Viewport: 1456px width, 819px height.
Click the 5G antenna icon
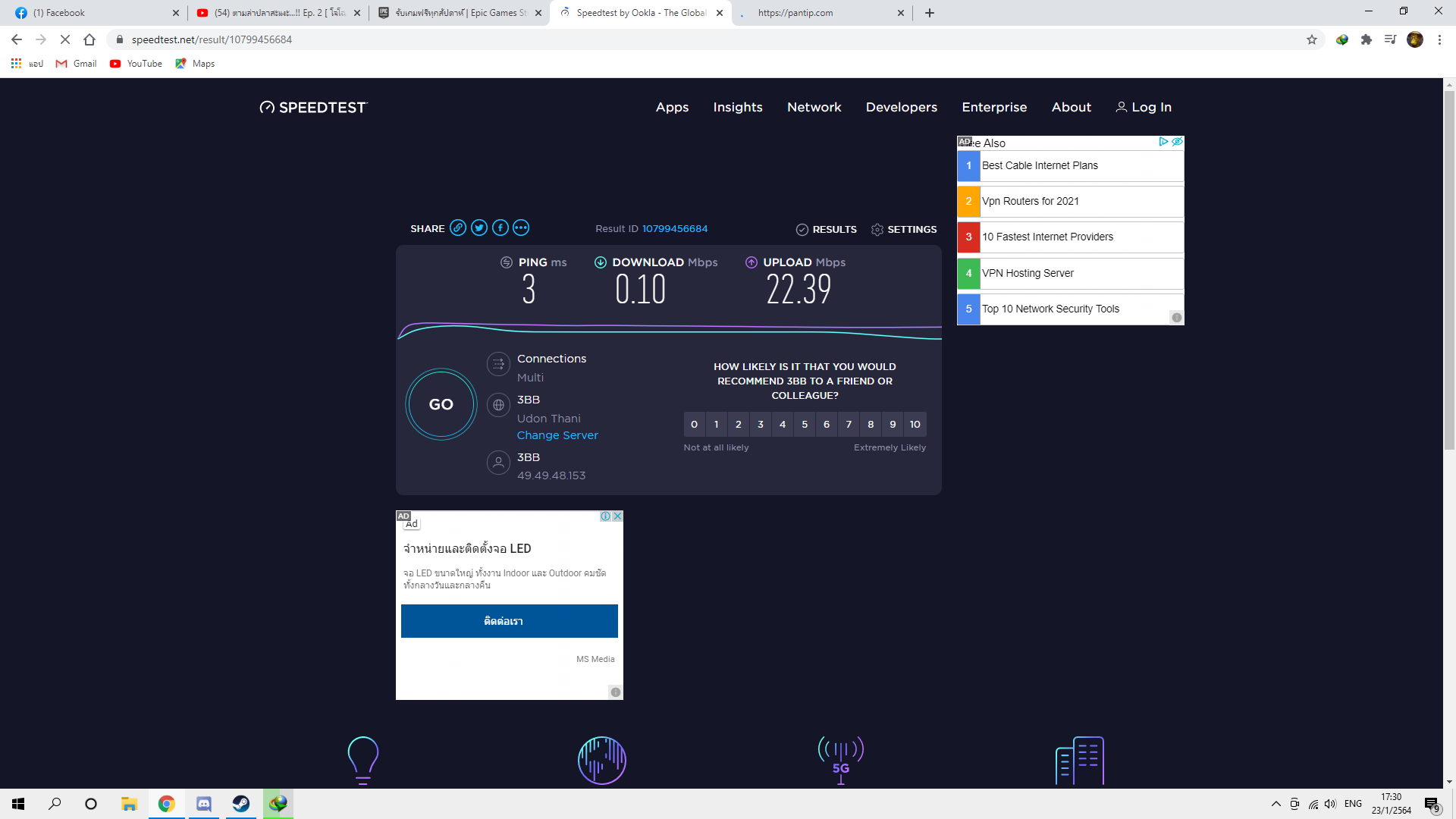(841, 760)
